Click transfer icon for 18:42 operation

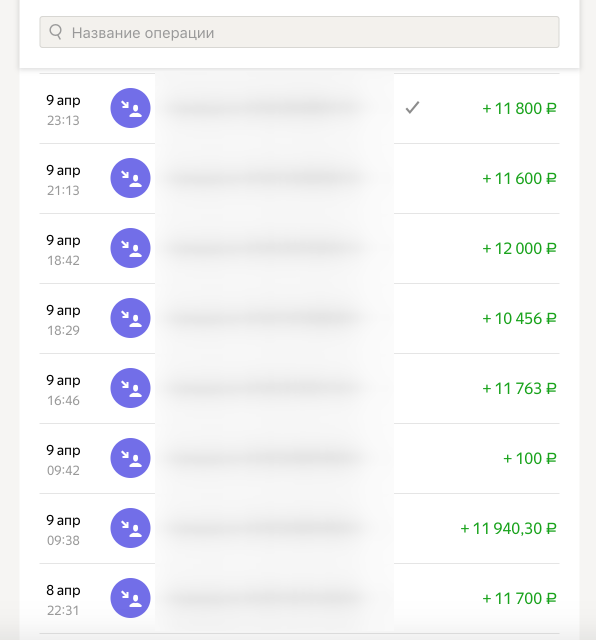pyautogui.click(x=131, y=248)
